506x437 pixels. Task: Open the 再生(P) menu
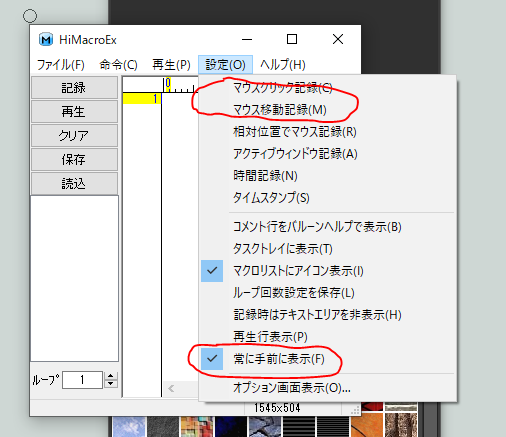coord(171,65)
